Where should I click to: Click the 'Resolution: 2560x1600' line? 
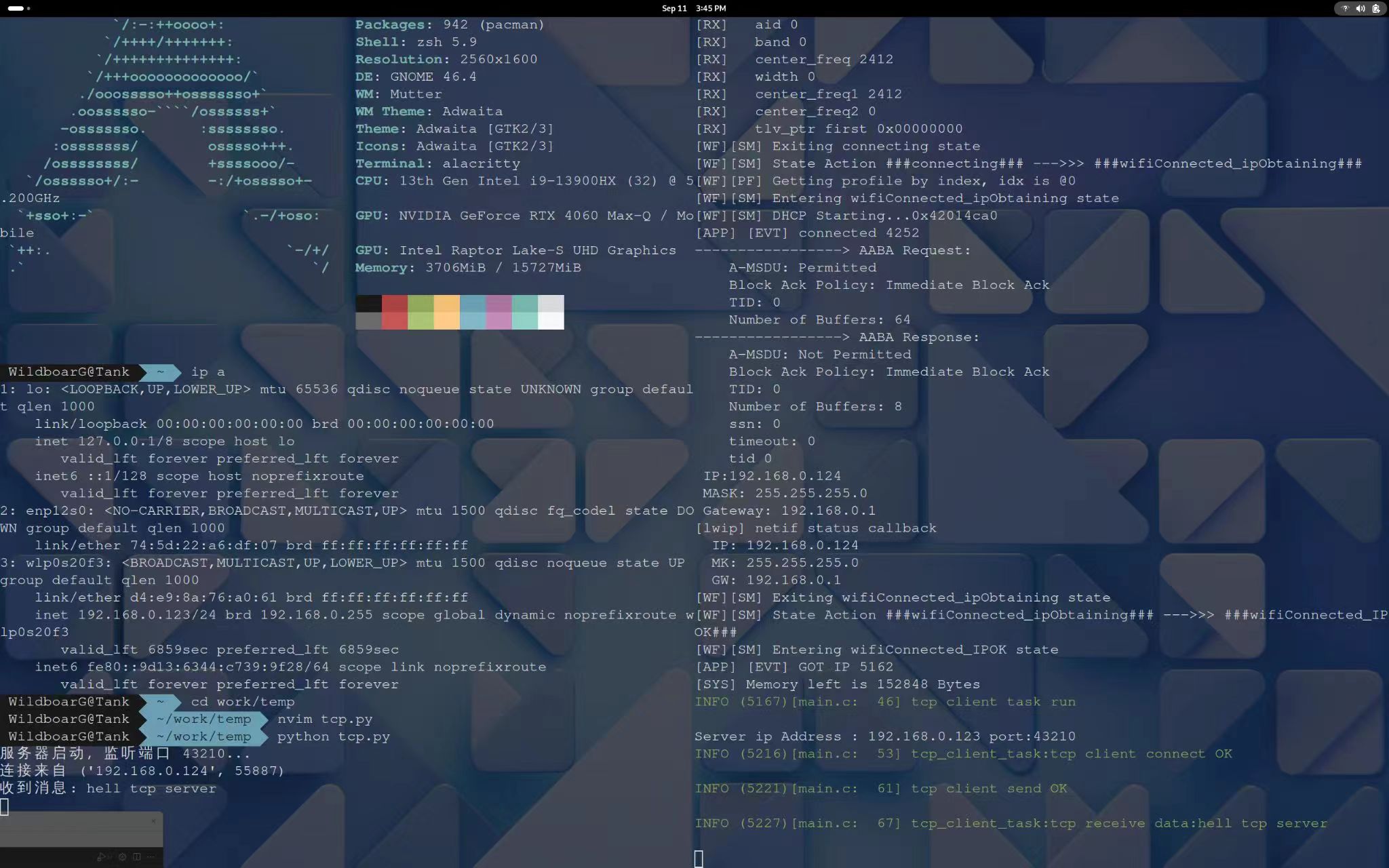tap(446, 60)
